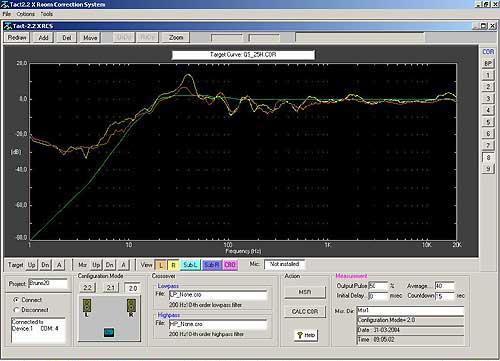Click the blue subwoofer icon in configuration panel
Screen dimensions: 500x361
[109, 332]
